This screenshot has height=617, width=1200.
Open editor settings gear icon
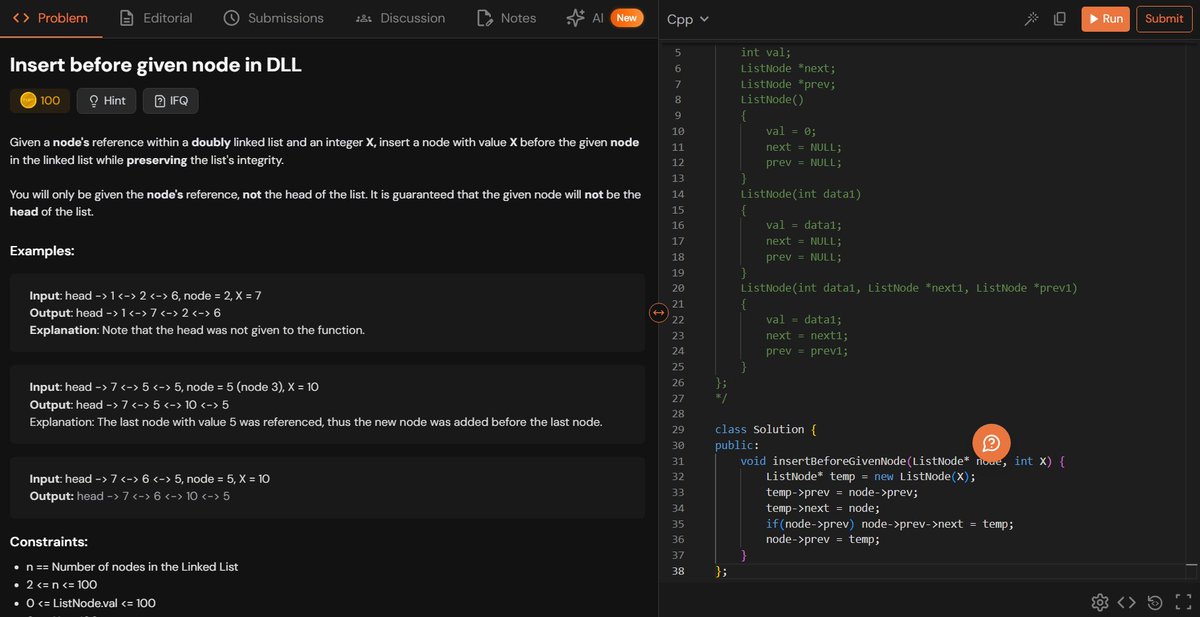click(1099, 602)
